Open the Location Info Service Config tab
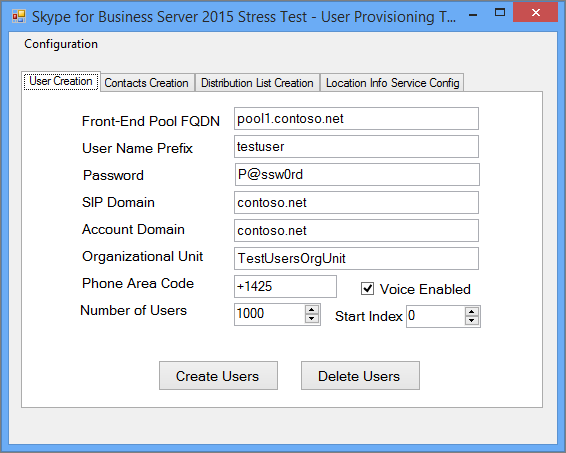 tap(392, 83)
